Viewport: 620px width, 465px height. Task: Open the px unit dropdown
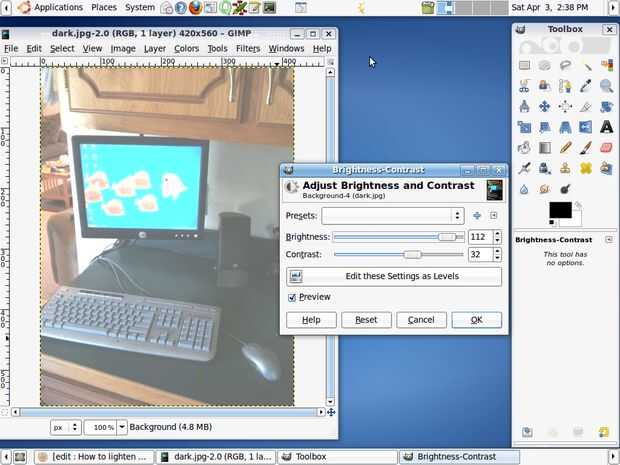coord(66,427)
